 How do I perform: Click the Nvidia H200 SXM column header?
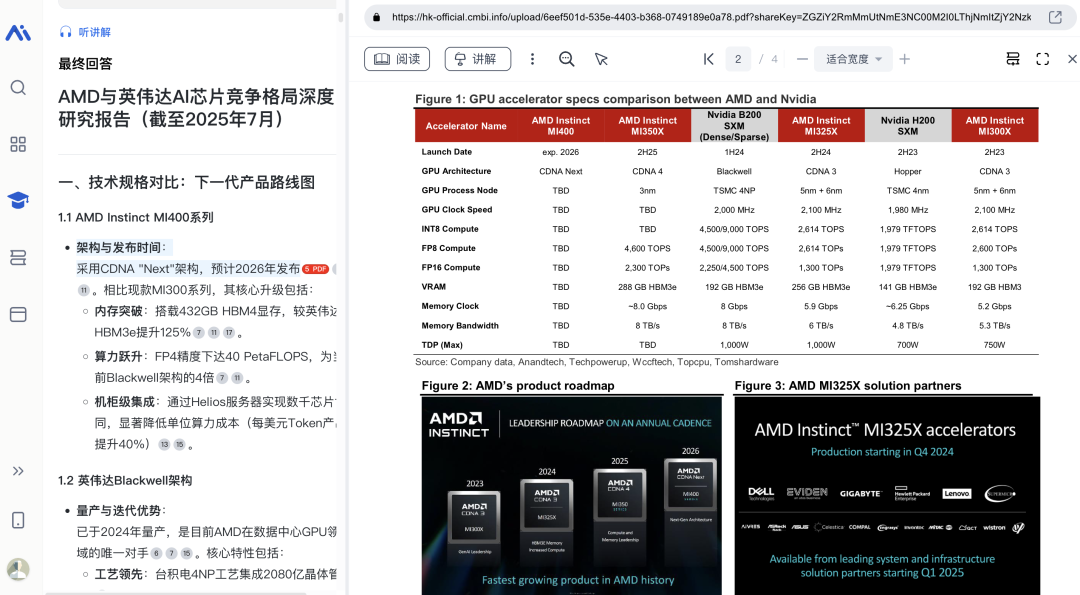point(908,126)
